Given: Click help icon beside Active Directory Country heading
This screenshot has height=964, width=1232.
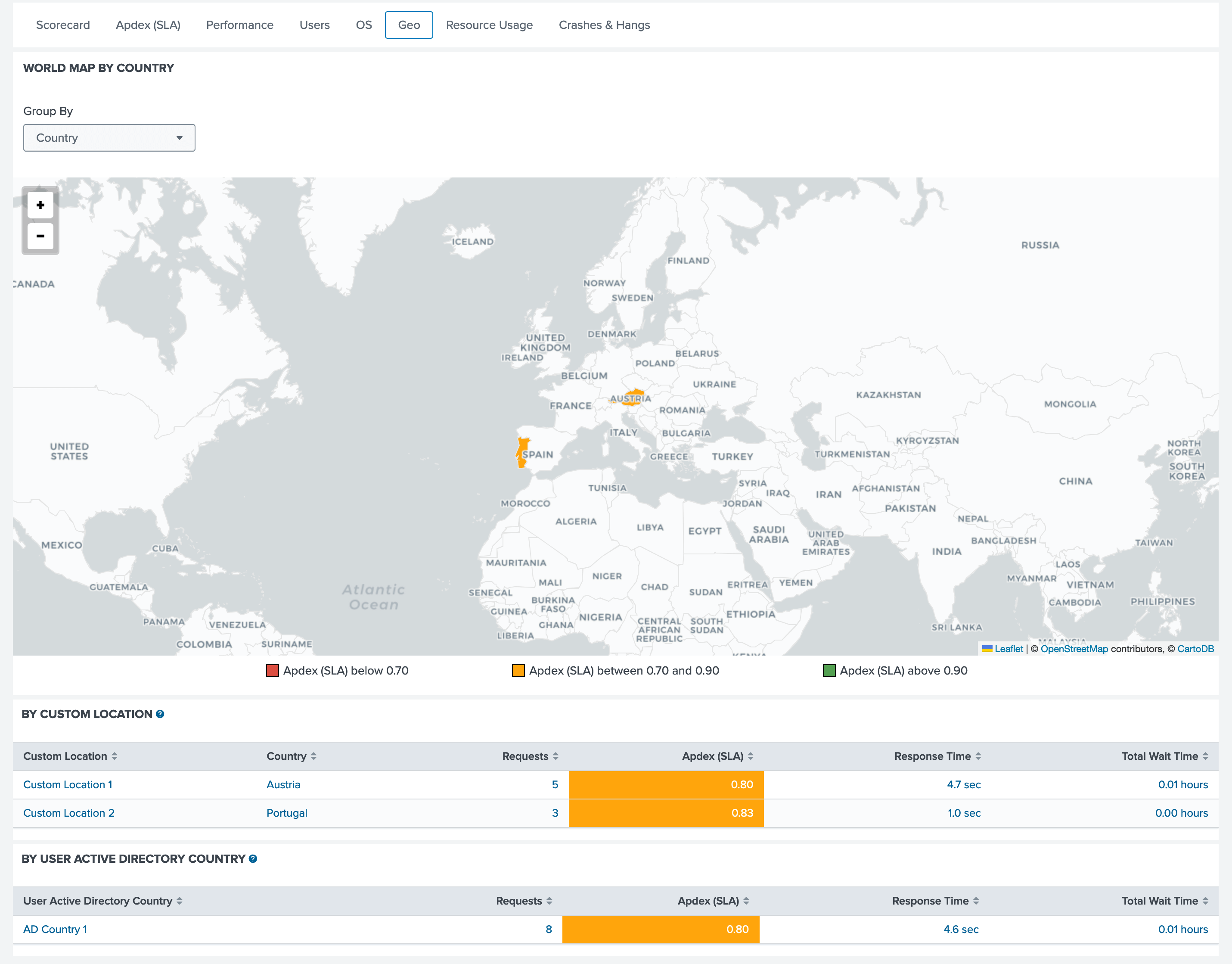Looking at the screenshot, I should 253,858.
